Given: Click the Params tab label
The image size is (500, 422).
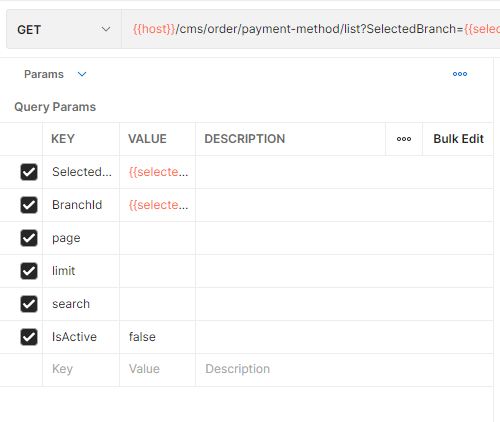Looking at the screenshot, I should [44, 74].
